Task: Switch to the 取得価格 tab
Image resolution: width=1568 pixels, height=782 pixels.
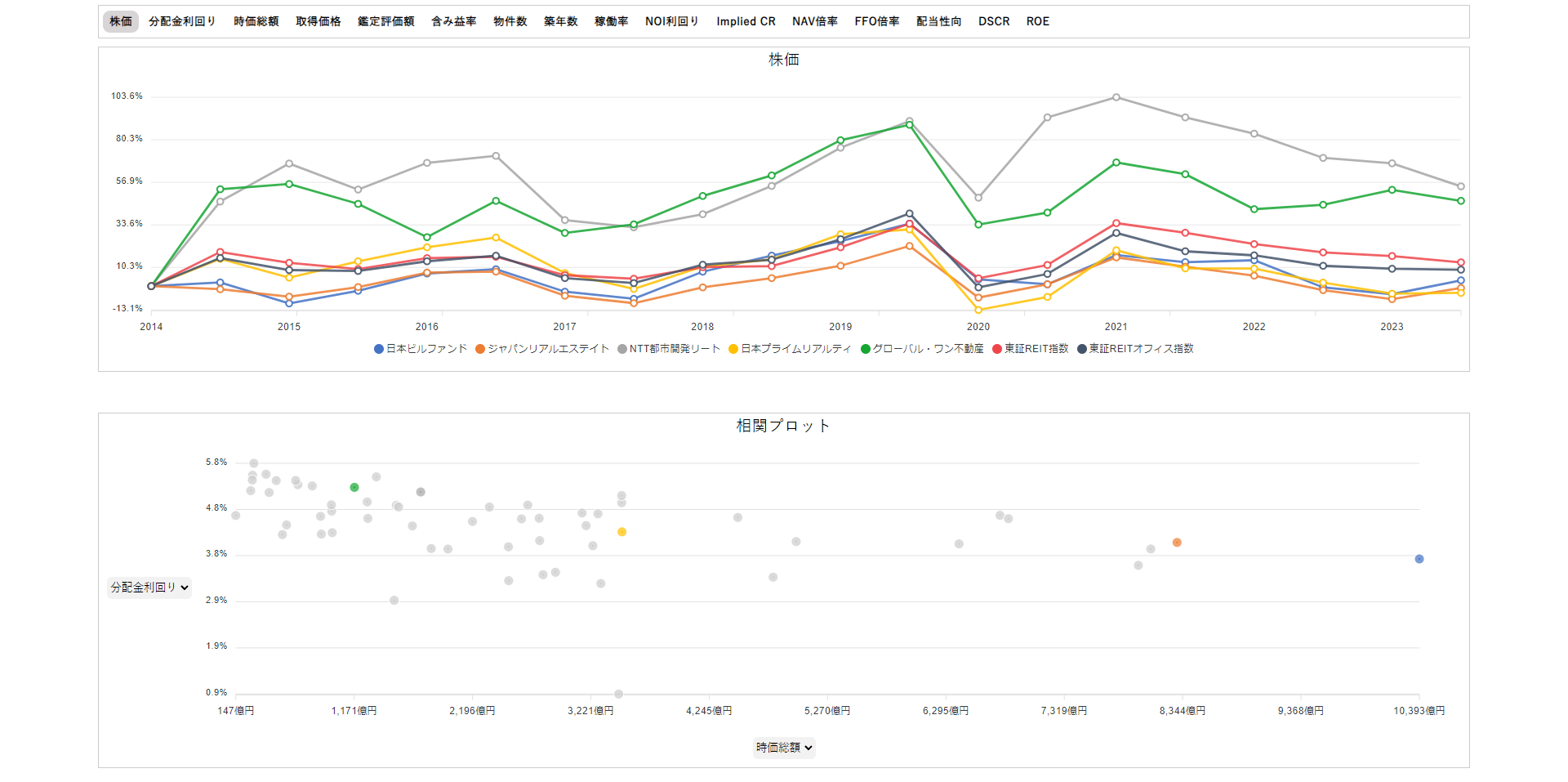Action: [x=318, y=21]
